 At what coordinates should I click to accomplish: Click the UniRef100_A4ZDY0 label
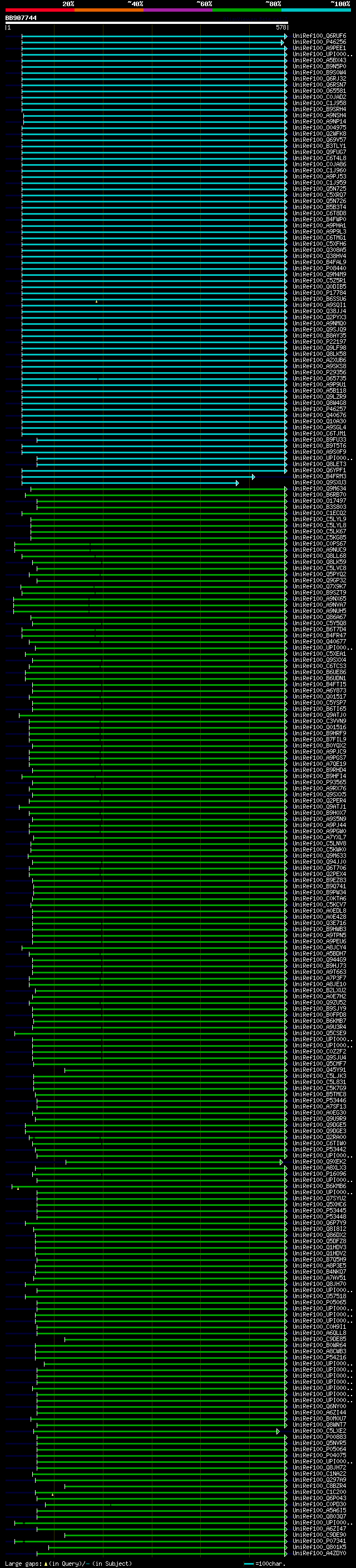pyautogui.click(x=319, y=1554)
